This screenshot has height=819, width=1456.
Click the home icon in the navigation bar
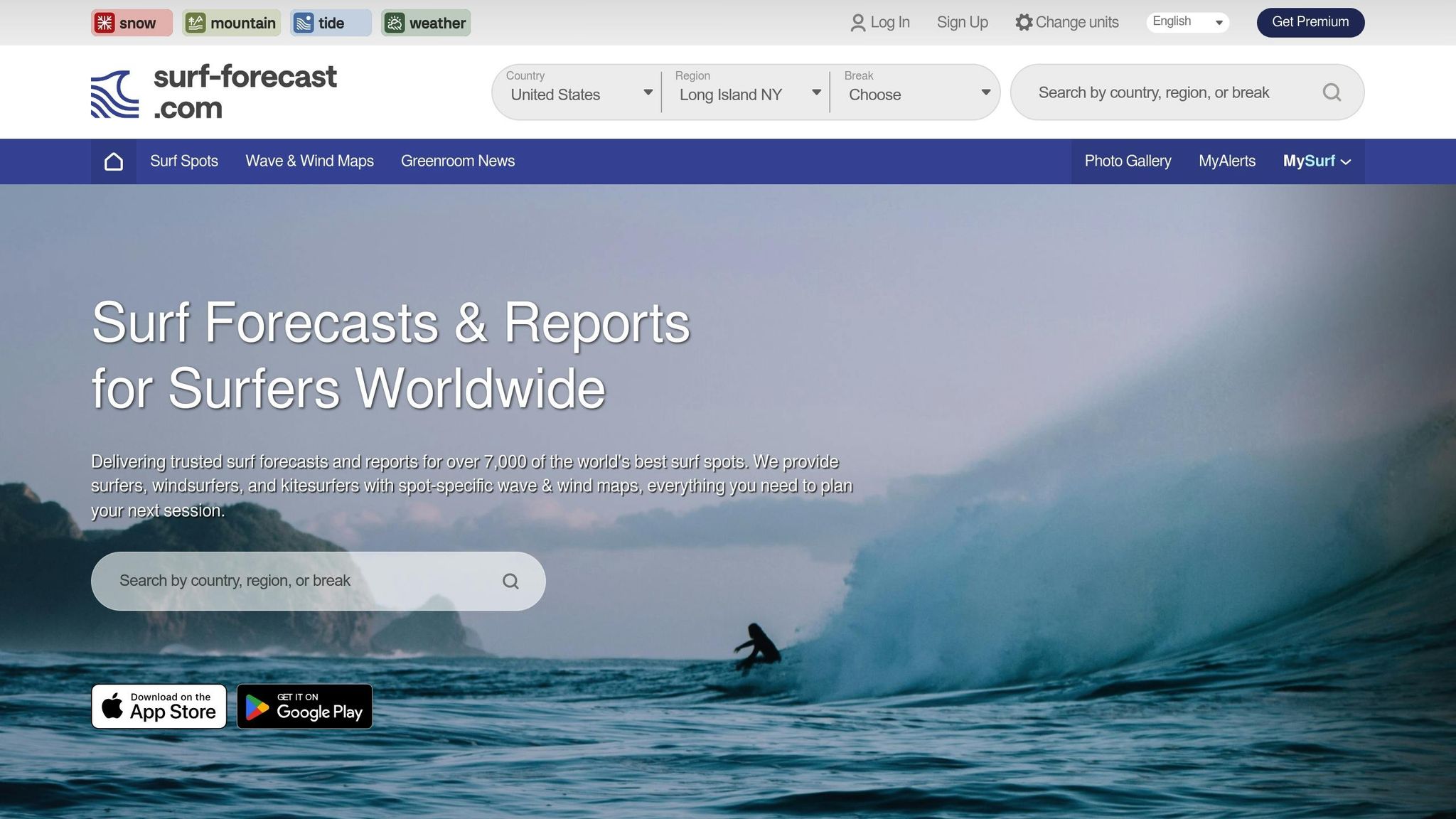pos(113,161)
